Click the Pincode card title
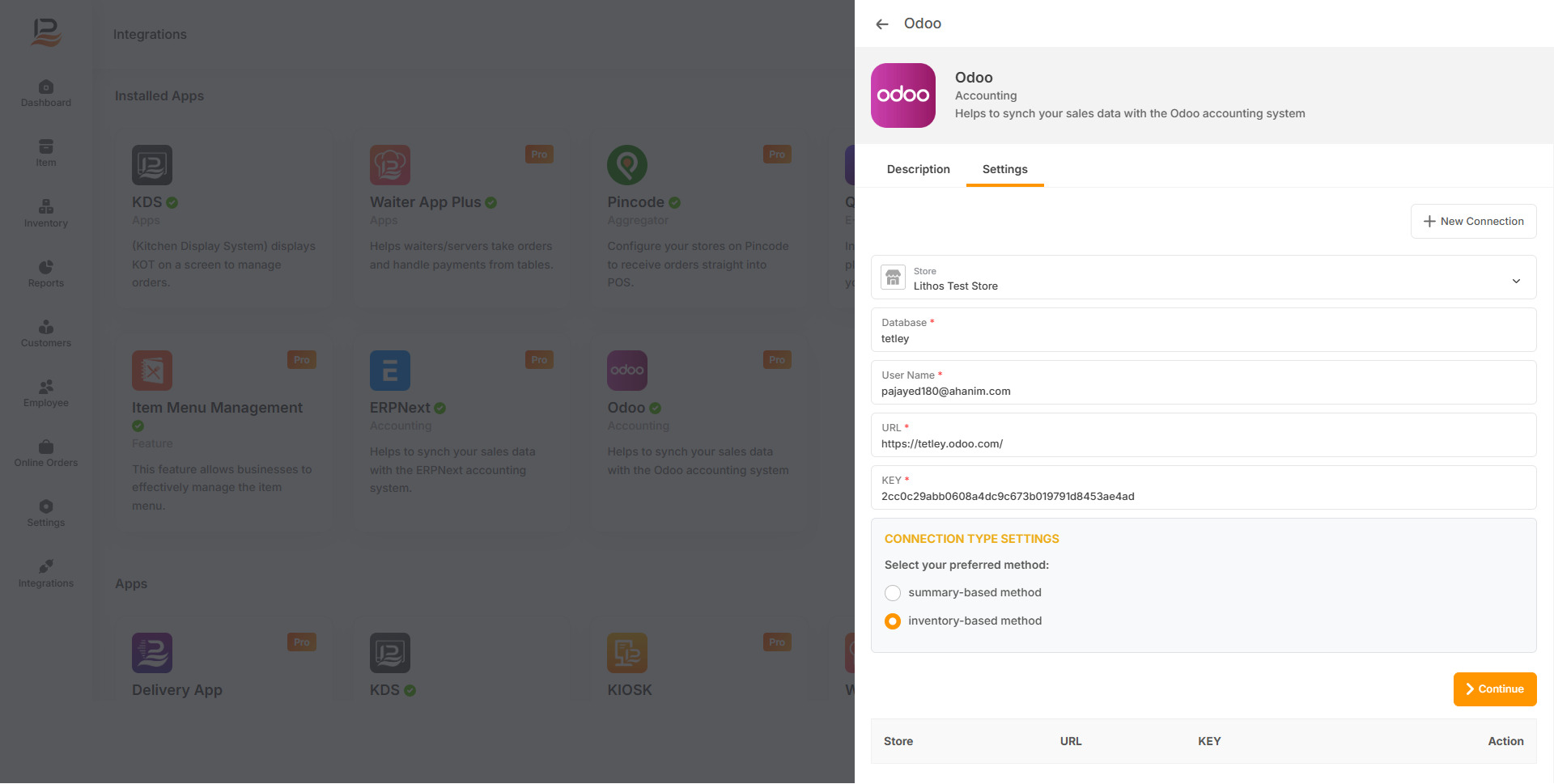Image resolution: width=1554 pixels, height=784 pixels. coord(636,202)
